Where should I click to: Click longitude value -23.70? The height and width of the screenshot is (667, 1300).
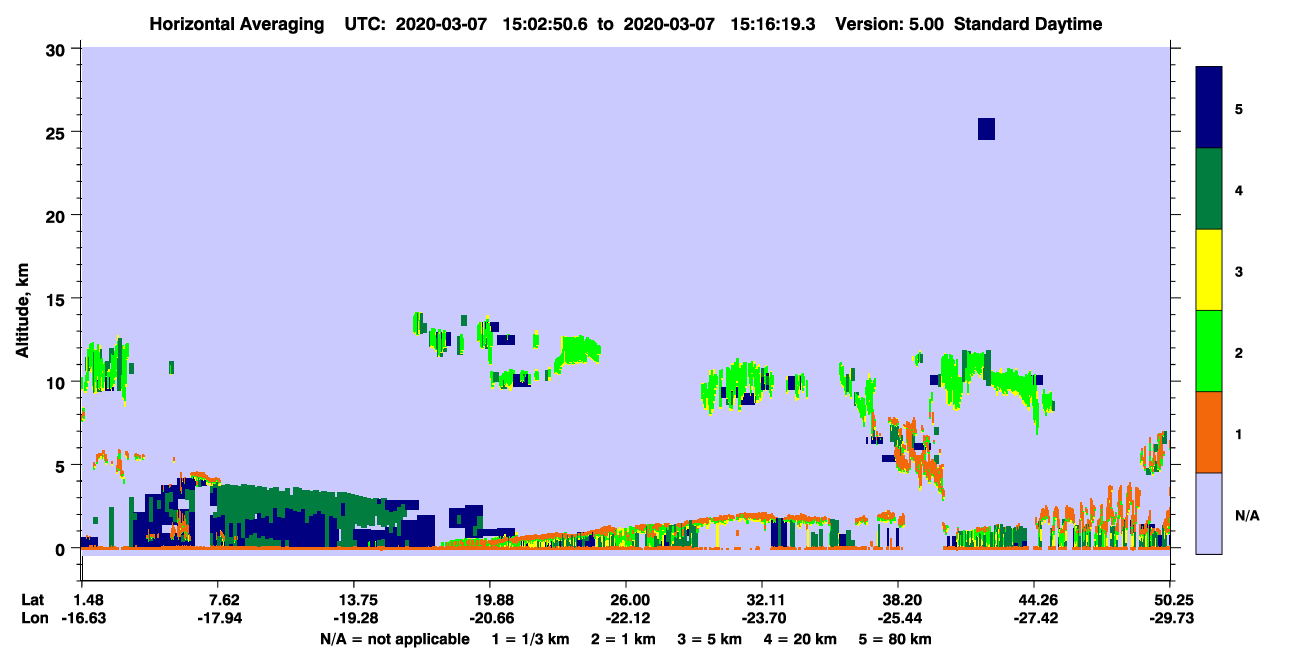click(x=762, y=618)
